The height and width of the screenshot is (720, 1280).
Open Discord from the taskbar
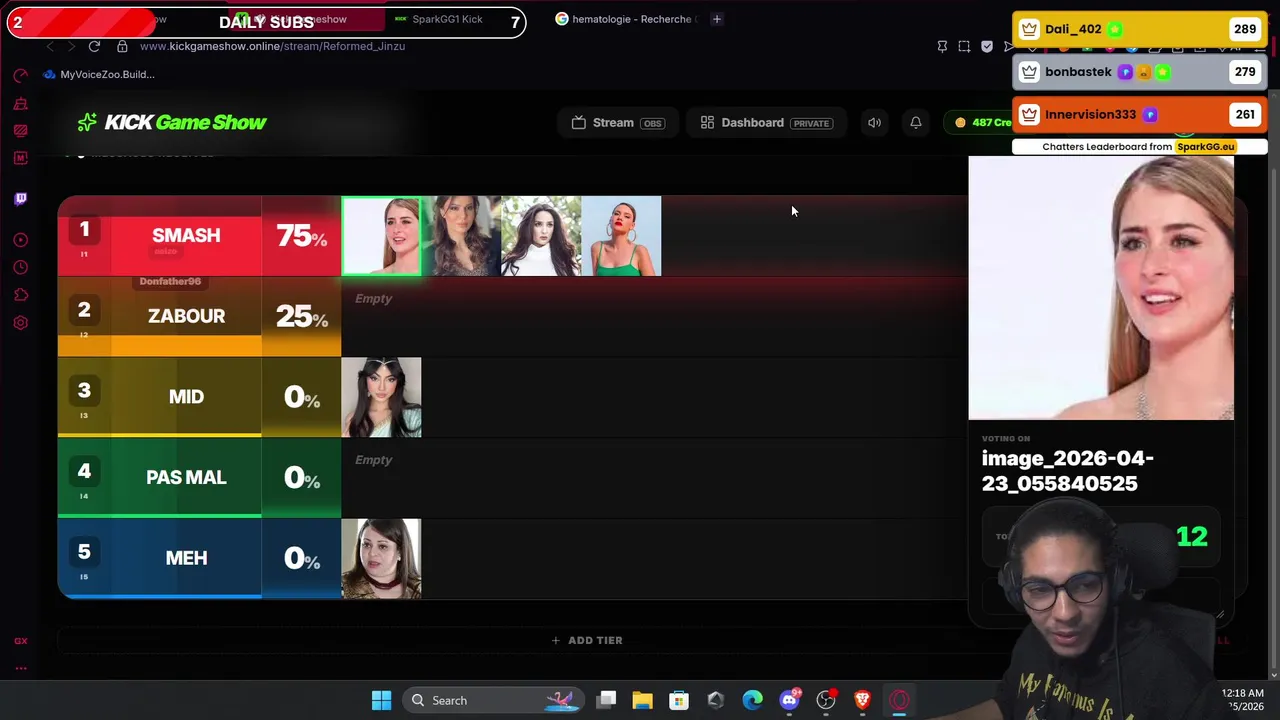789,700
